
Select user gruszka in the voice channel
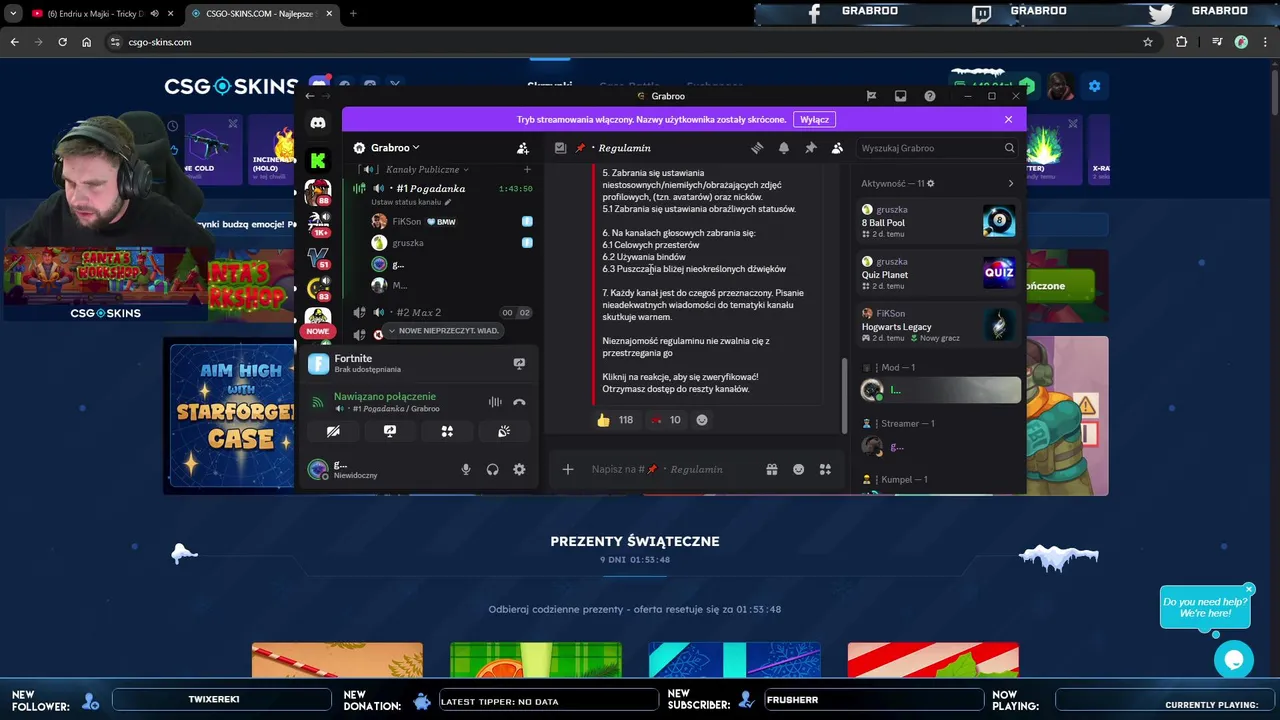pos(443,242)
